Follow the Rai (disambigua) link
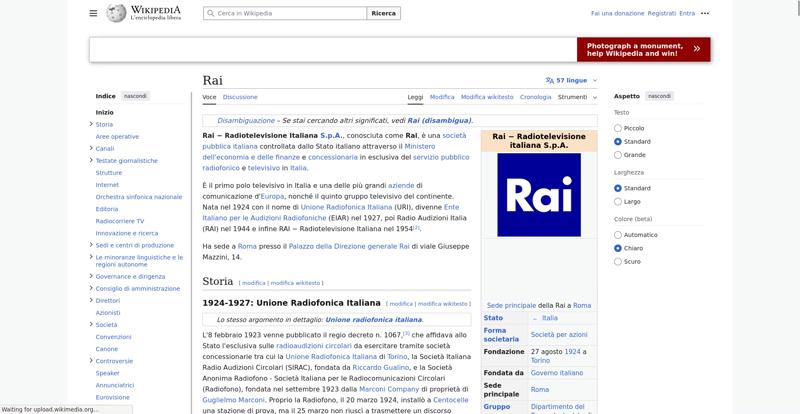 [439, 120]
